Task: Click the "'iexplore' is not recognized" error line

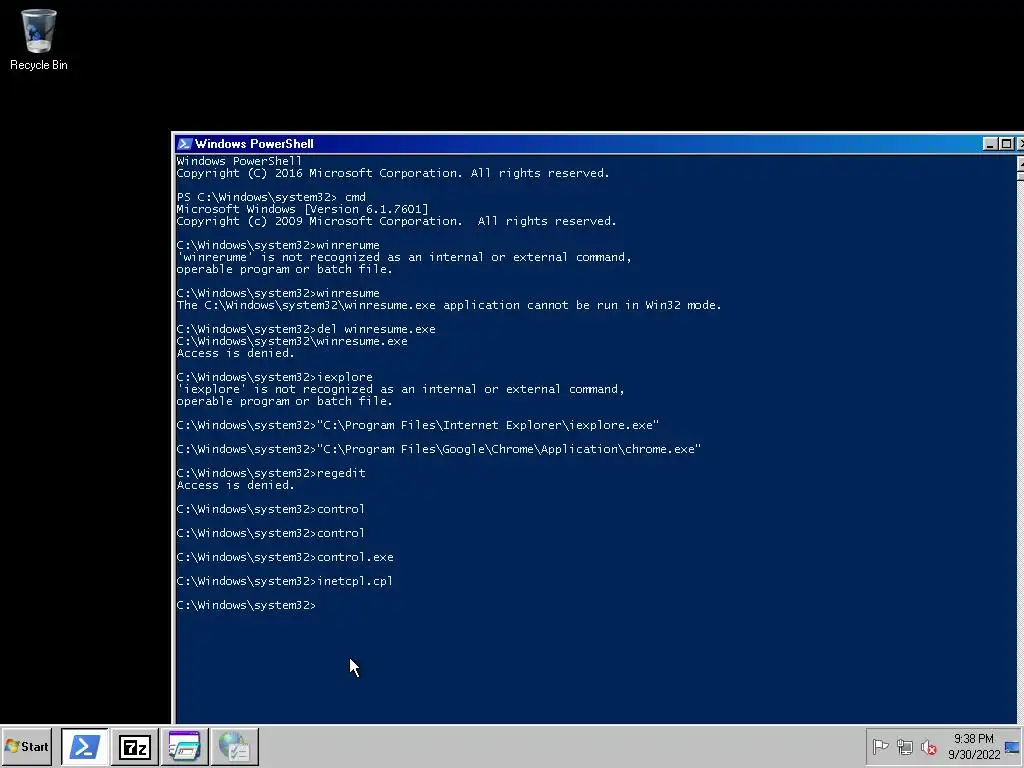Action: [400, 389]
